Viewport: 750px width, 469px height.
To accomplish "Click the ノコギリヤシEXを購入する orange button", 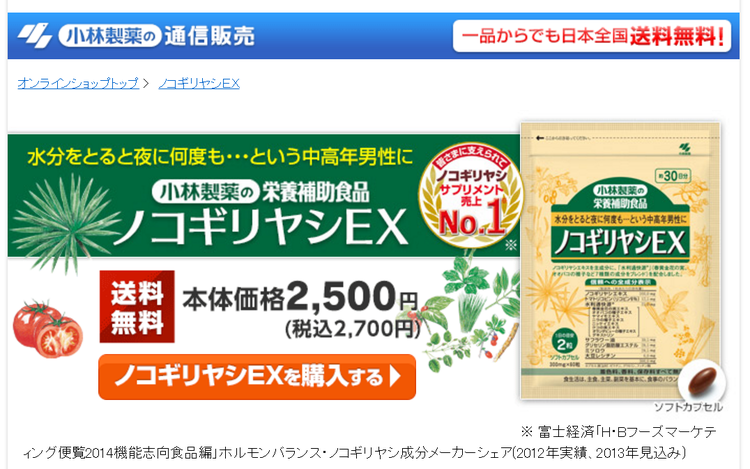I will (257, 377).
